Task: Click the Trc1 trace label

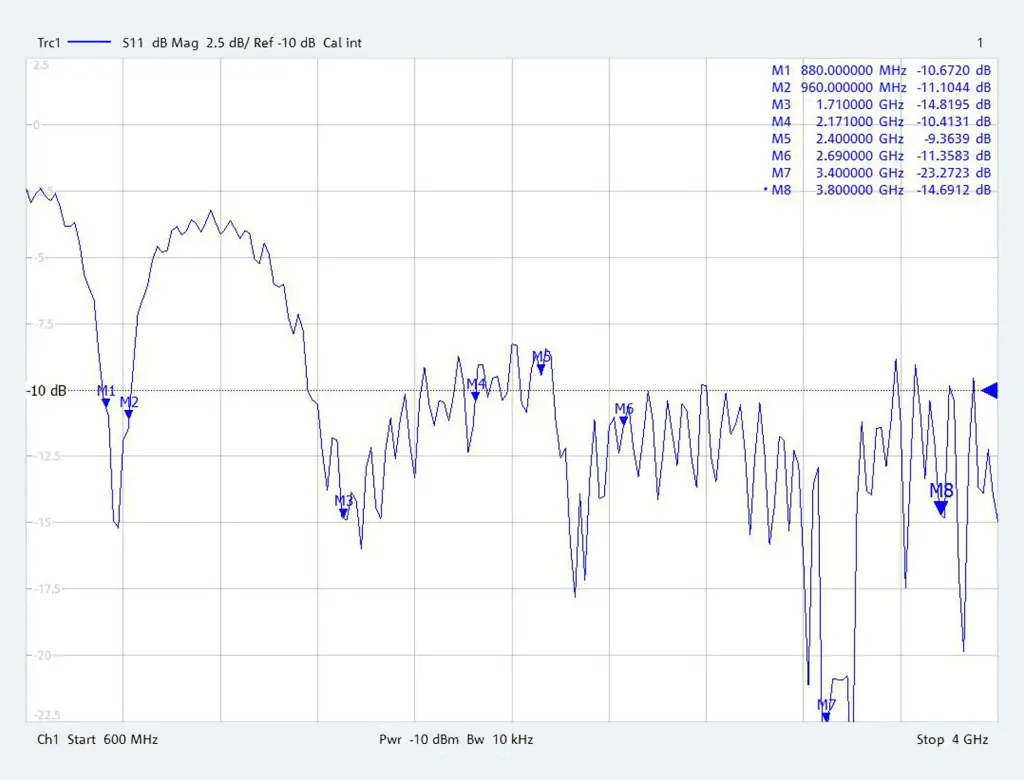Action: [48, 43]
